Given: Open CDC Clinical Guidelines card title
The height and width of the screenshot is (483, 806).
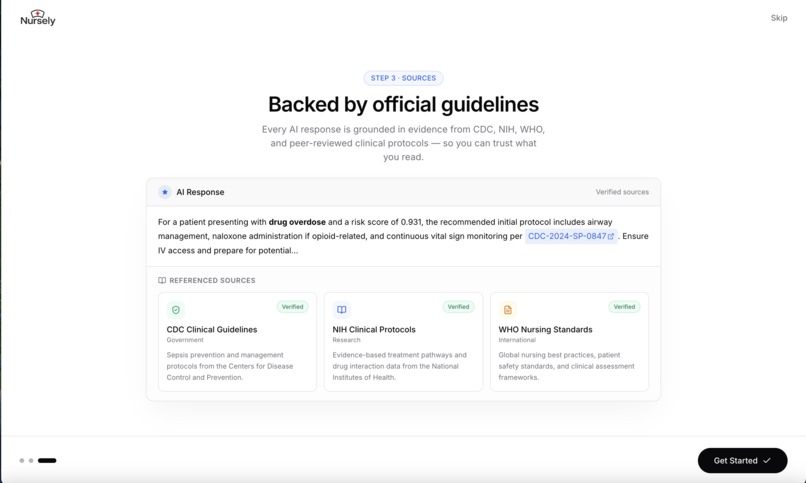Looking at the screenshot, I should click(x=212, y=329).
